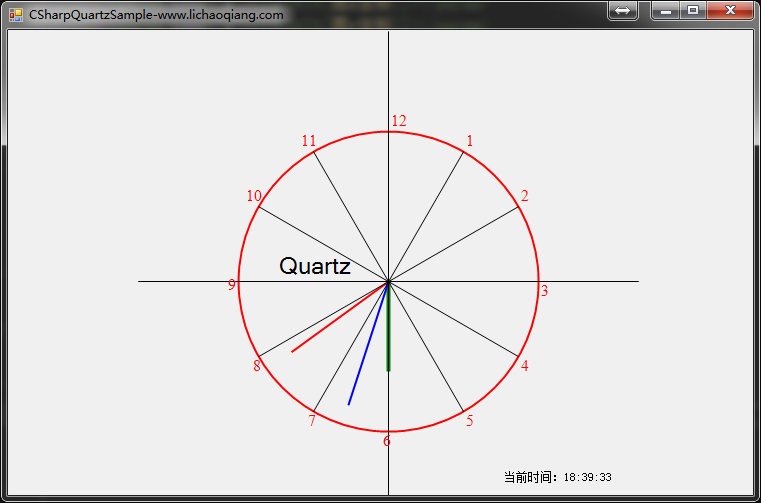Click the number 8 on the clock dial

click(257, 366)
